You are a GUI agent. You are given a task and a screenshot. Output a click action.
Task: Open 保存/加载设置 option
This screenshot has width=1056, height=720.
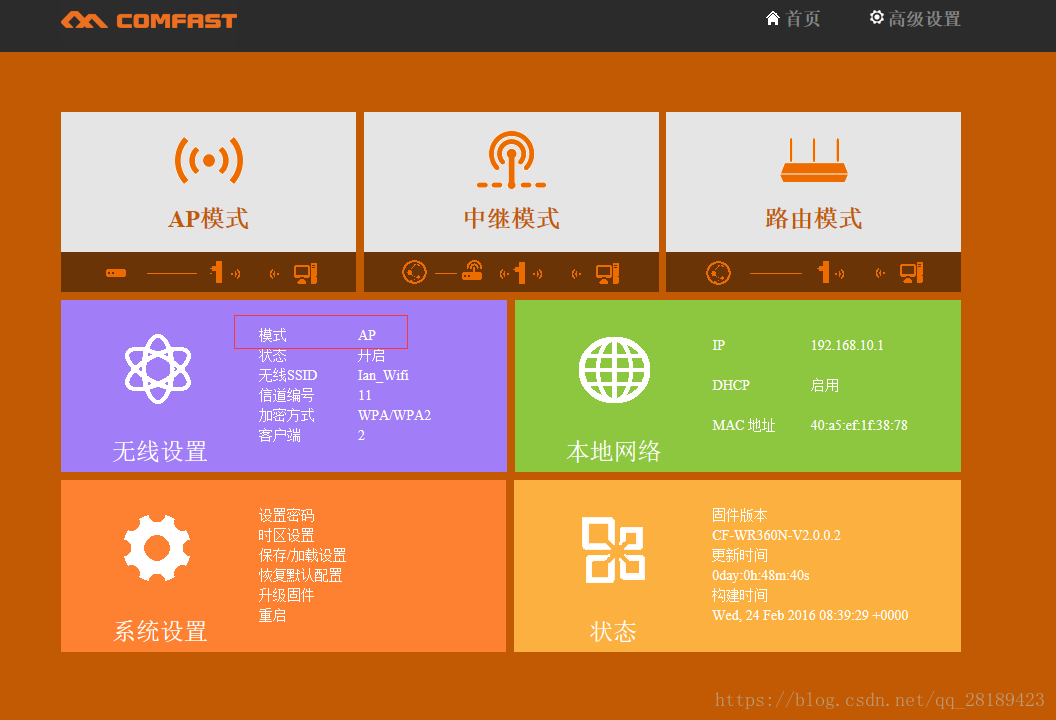click(x=302, y=556)
